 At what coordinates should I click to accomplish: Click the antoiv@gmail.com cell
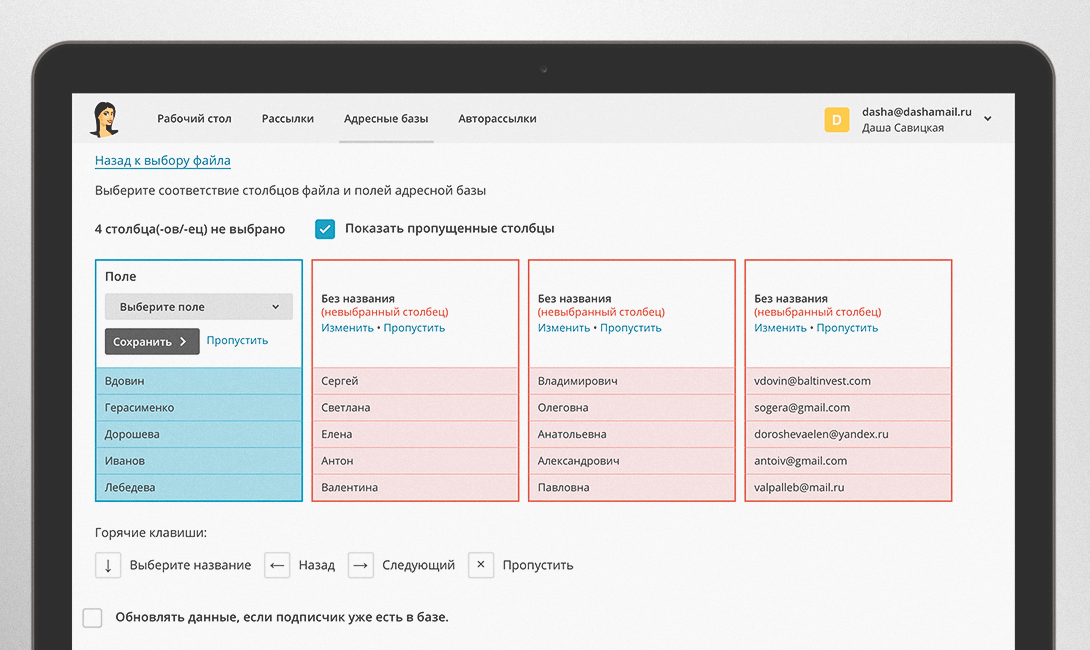coord(848,461)
